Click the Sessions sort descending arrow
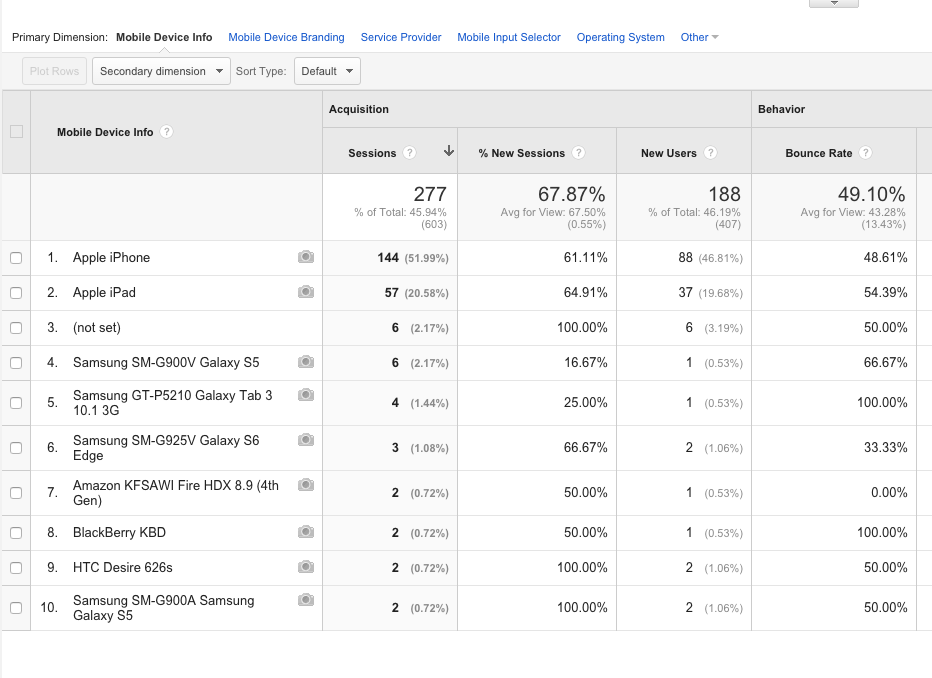The height and width of the screenshot is (678, 932). click(x=449, y=152)
